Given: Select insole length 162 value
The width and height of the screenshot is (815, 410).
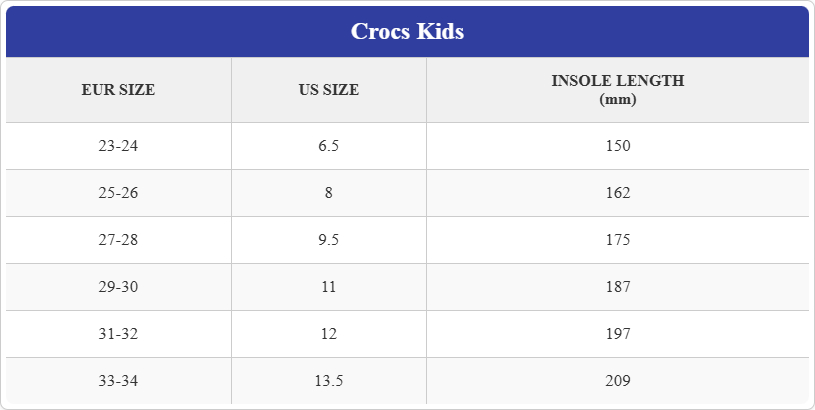Looking at the screenshot, I should click(617, 193).
